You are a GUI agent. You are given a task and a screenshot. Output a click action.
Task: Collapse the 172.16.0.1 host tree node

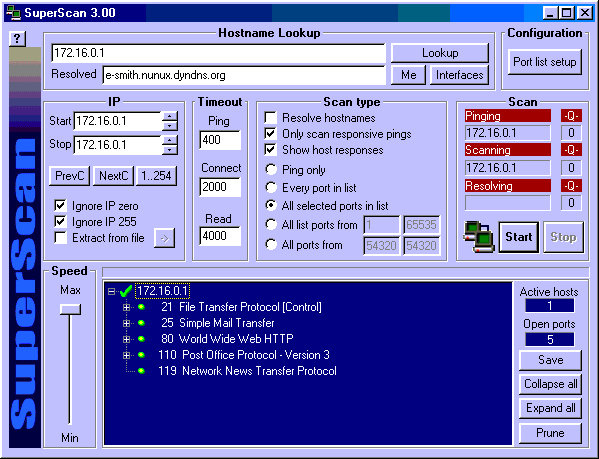(x=111, y=292)
